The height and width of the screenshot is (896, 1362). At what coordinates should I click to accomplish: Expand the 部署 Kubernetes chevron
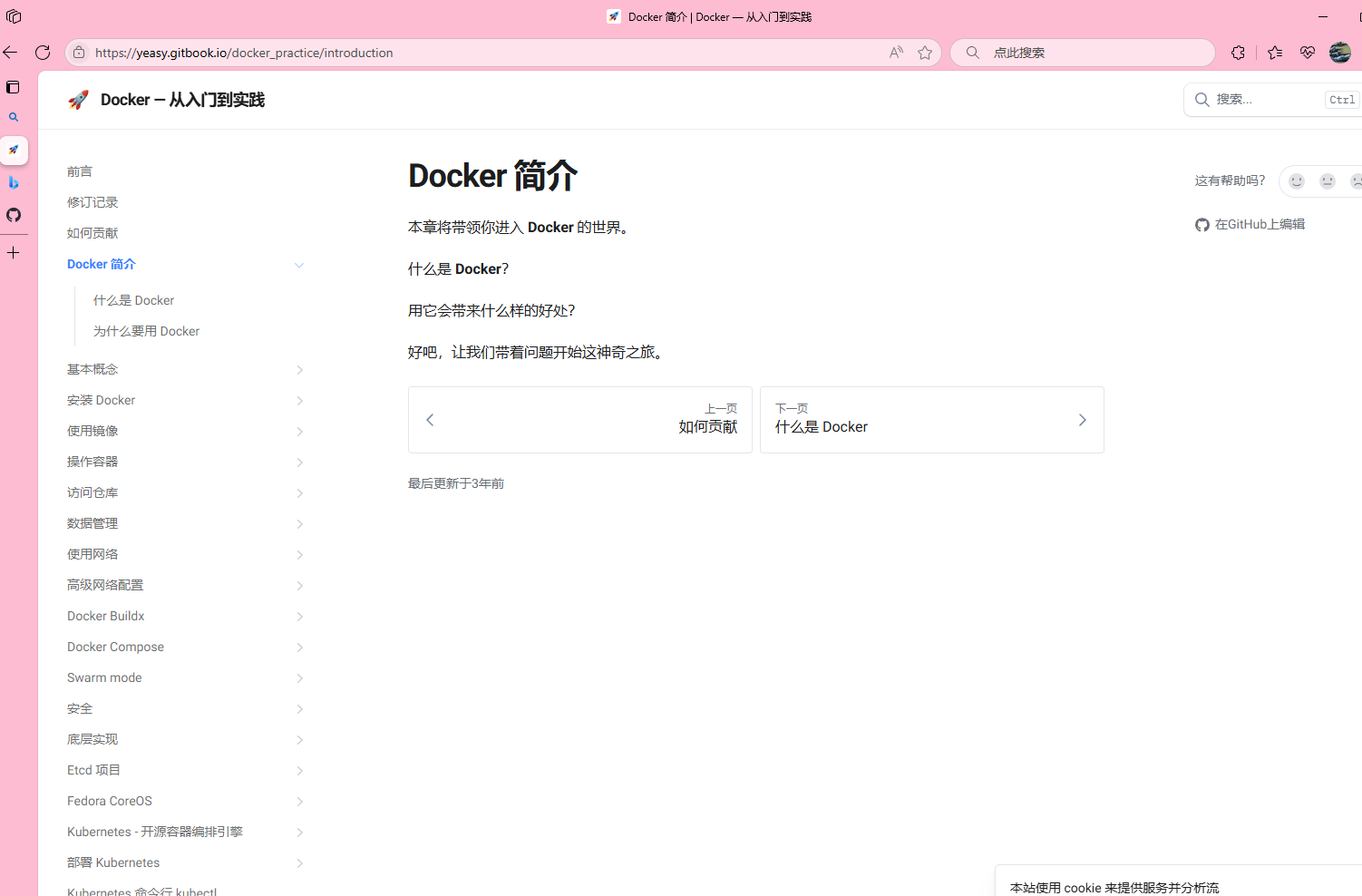(x=299, y=863)
